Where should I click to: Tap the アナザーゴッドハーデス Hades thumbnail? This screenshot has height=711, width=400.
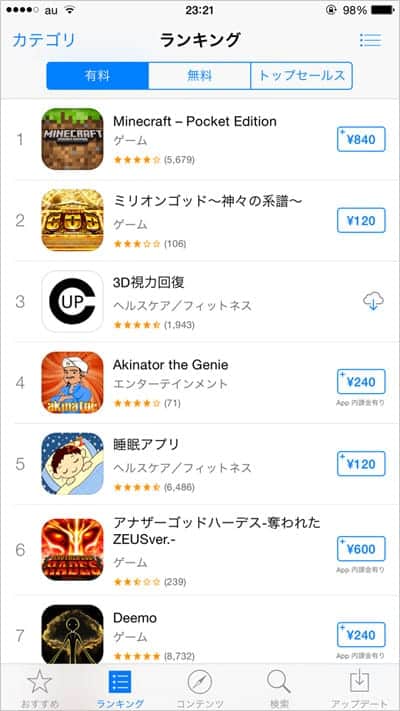[x=73, y=549]
